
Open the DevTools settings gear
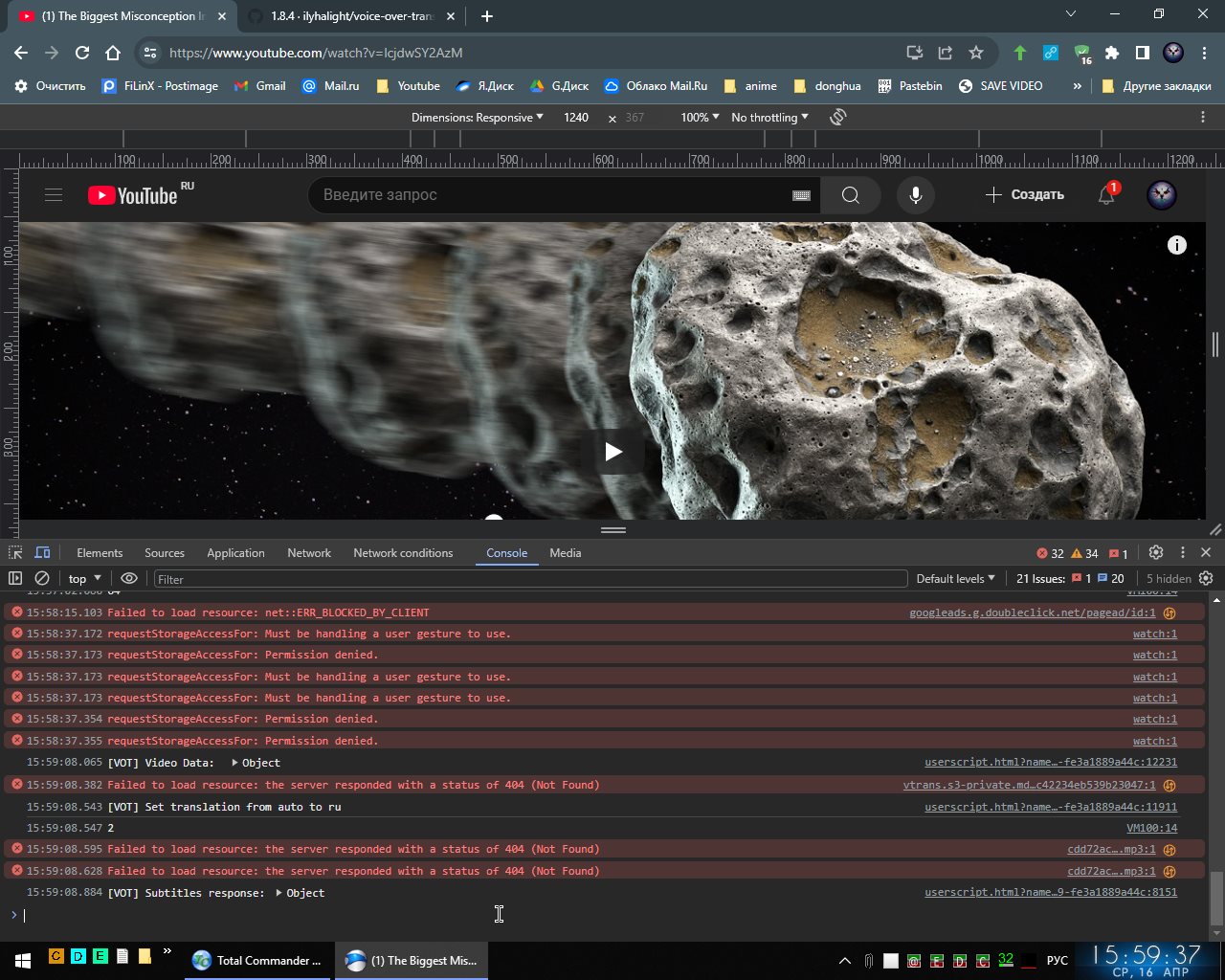[x=1156, y=553]
